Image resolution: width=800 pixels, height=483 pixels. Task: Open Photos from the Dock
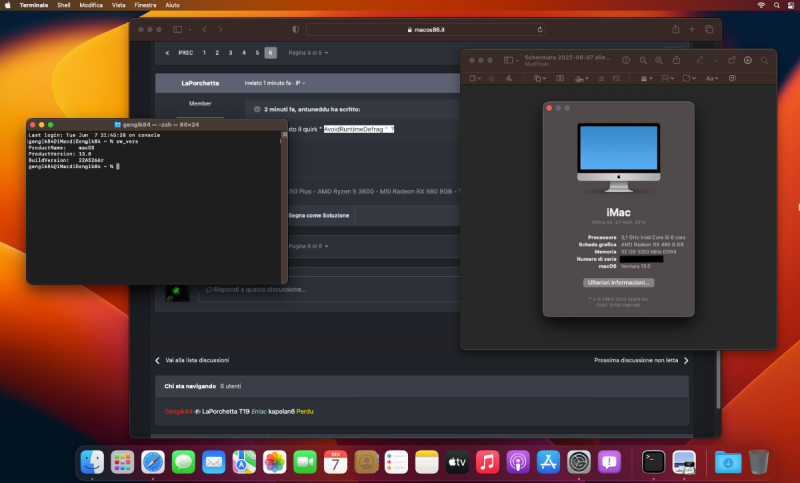pos(274,462)
